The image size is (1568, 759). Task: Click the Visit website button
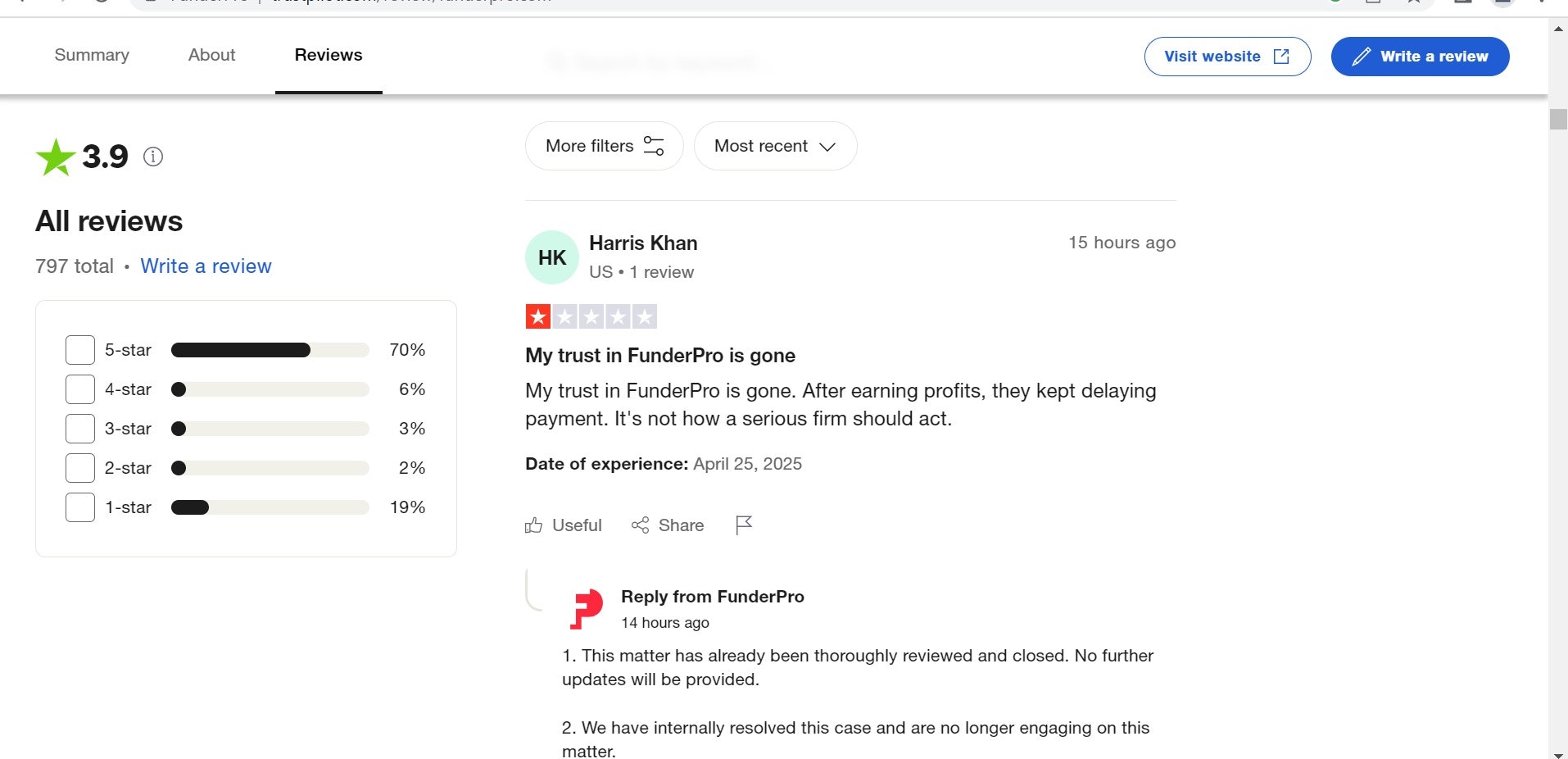pyautogui.click(x=1227, y=57)
